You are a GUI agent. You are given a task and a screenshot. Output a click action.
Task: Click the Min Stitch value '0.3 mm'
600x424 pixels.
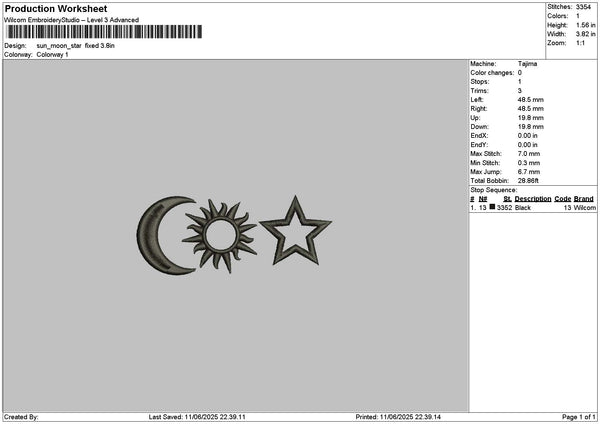529,163
